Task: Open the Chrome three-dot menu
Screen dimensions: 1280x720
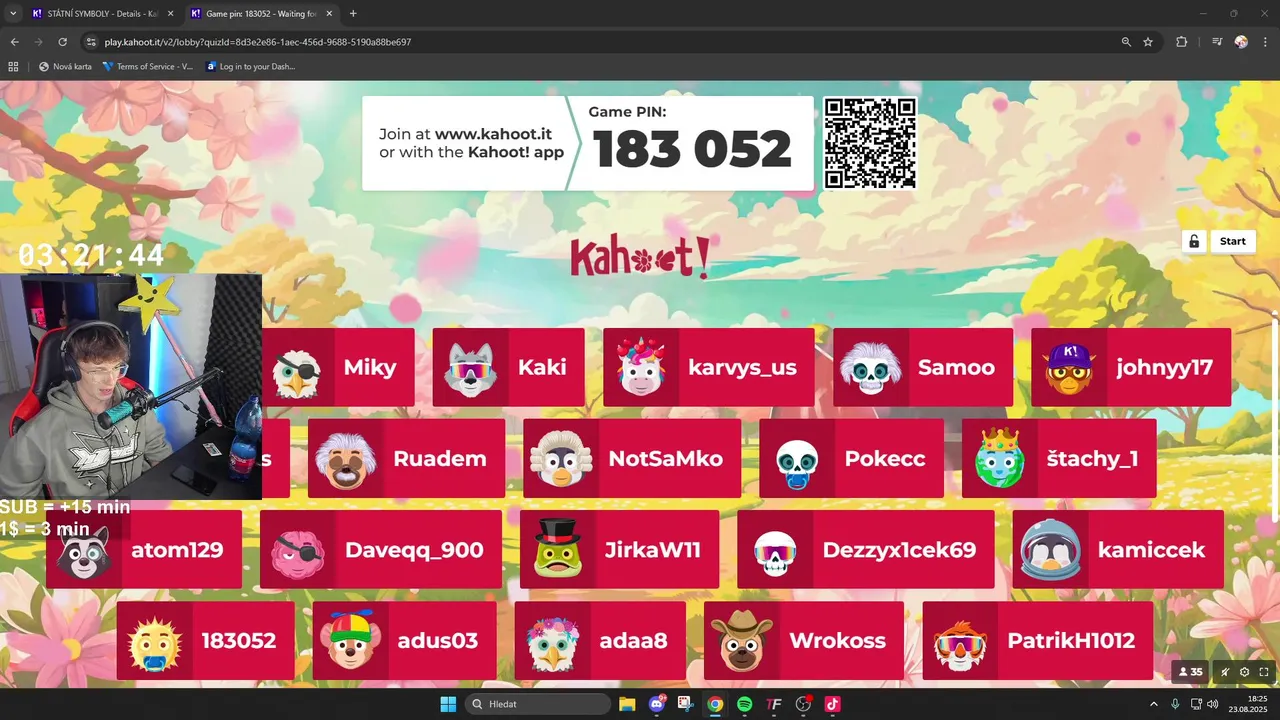Action: click(x=1264, y=42)
